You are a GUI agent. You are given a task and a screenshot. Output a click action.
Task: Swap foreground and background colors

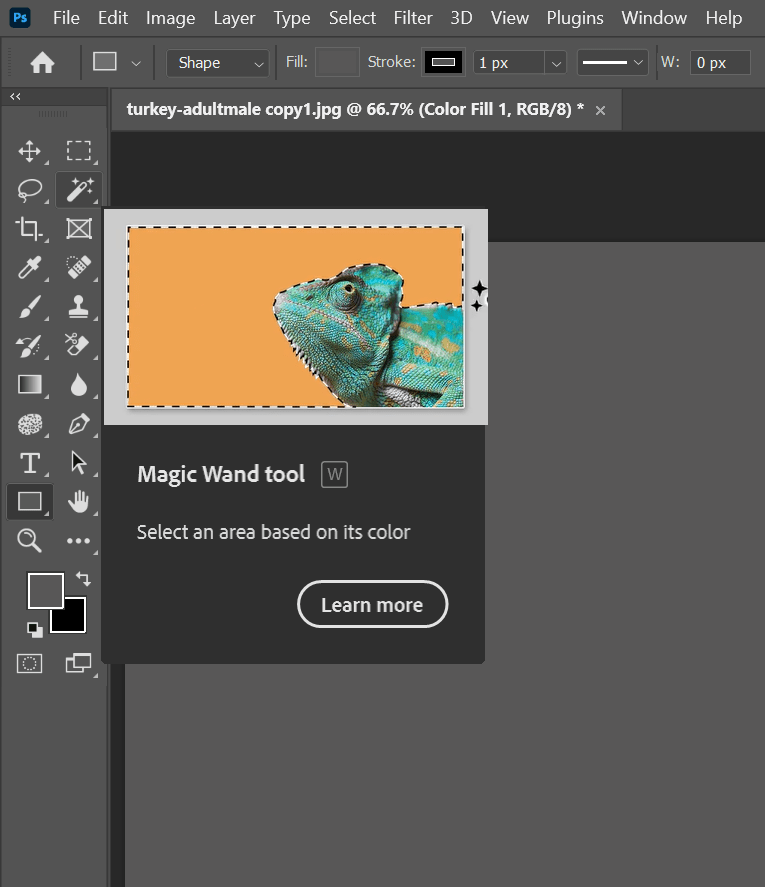[x=83, y=579]
